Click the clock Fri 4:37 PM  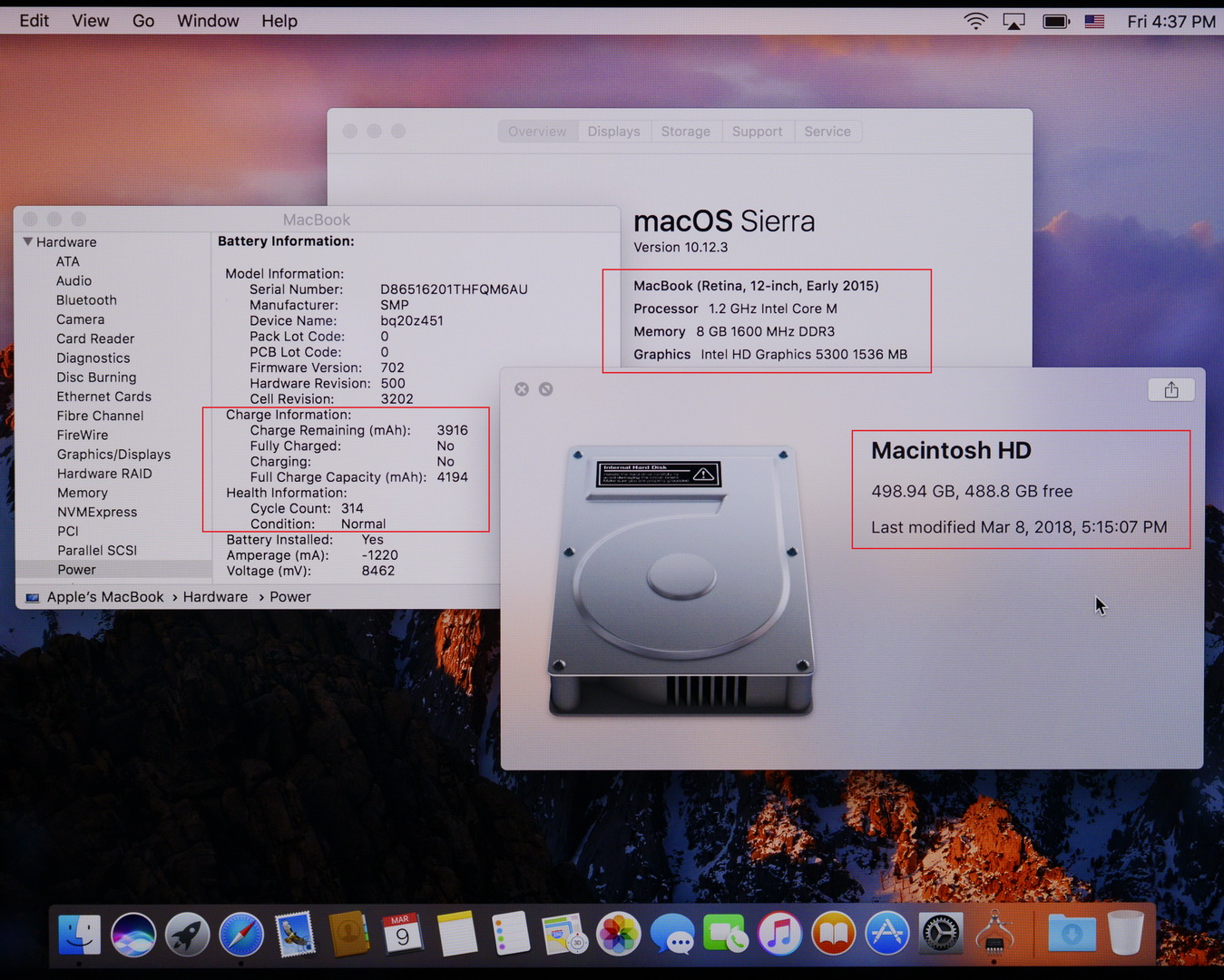(1171, 21)
